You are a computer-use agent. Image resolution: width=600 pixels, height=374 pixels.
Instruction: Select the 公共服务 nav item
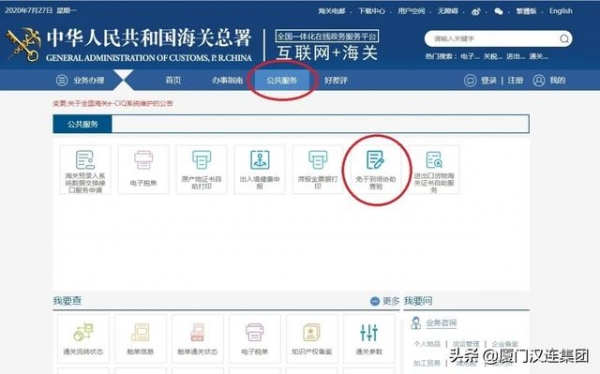[x=282, y=80]
